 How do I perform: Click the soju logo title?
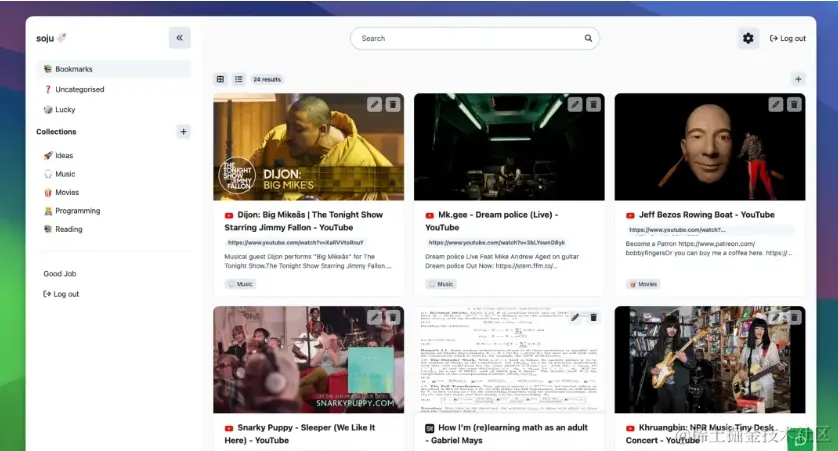coord(51,38)
